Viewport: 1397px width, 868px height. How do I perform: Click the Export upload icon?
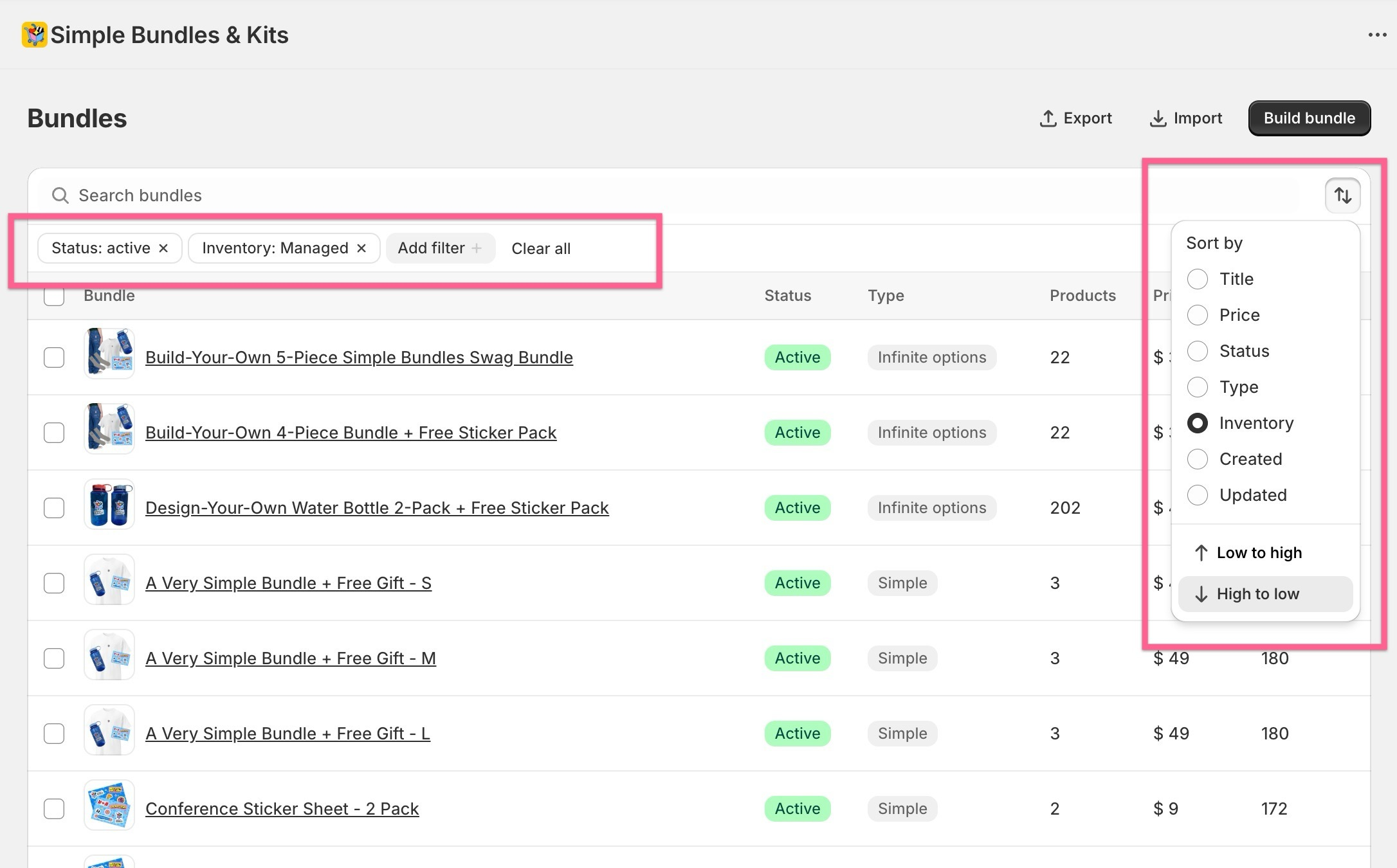click(1048, 118)
